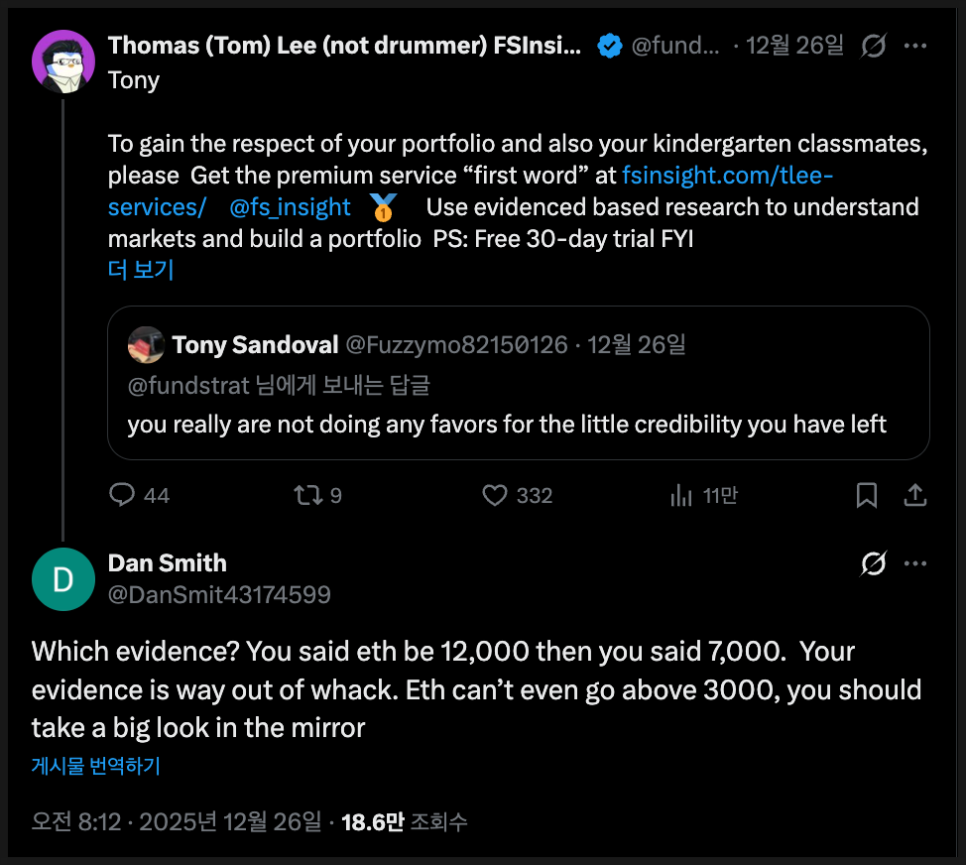Click the @fs_insight mention
This screenshot has width=966, height=865.
tap(290, 207)
